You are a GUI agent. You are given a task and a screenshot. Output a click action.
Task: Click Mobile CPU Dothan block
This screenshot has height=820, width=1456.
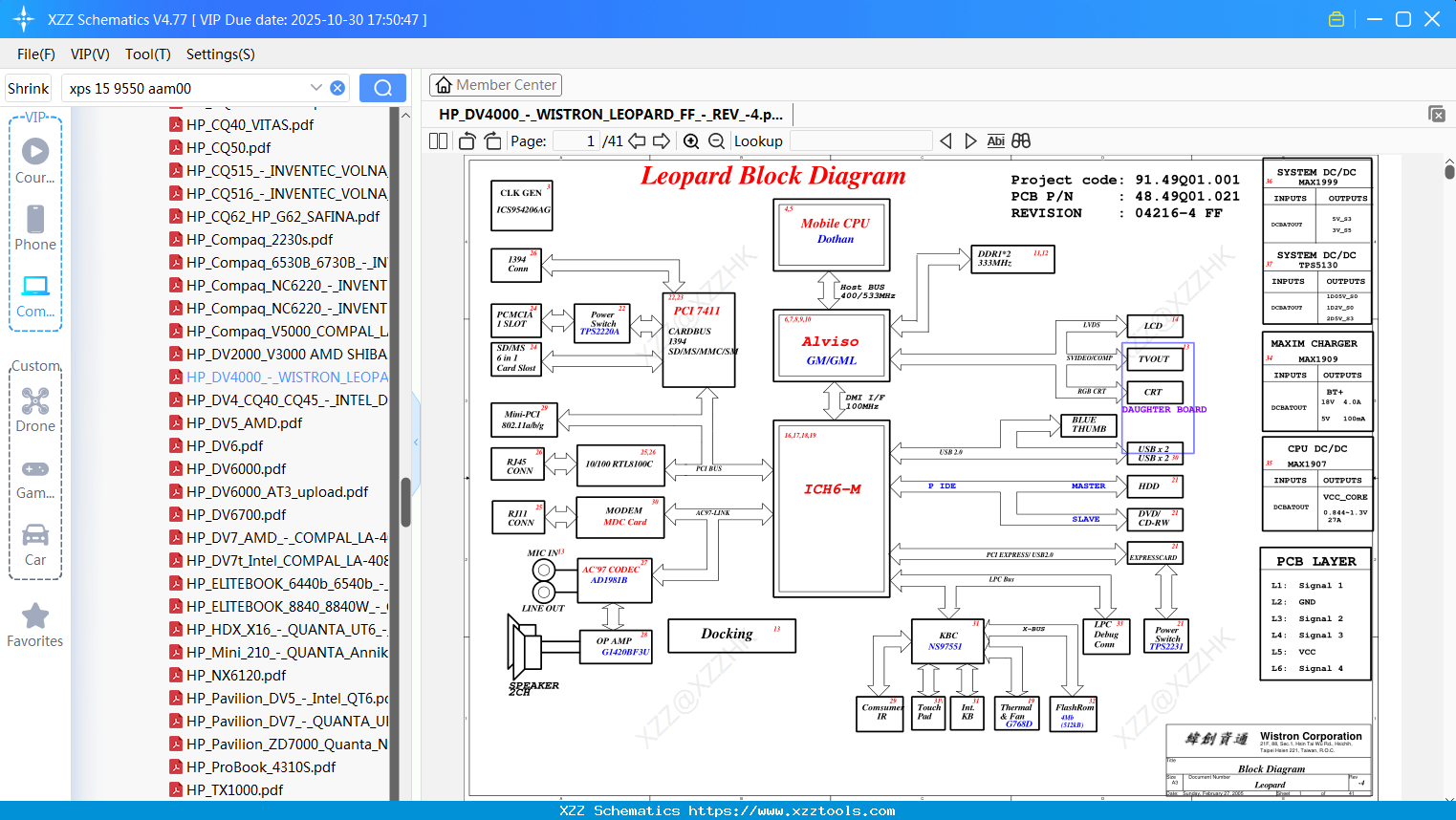click(x=833, y=235)
